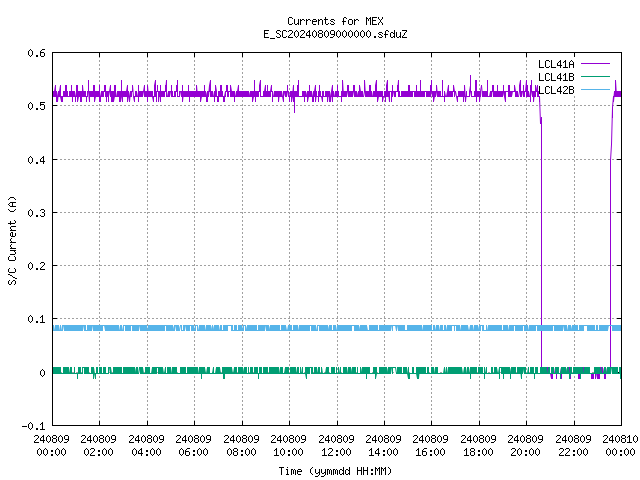
Task: Click the 0.5 y-axis tick label
Action: click(36, 106)
